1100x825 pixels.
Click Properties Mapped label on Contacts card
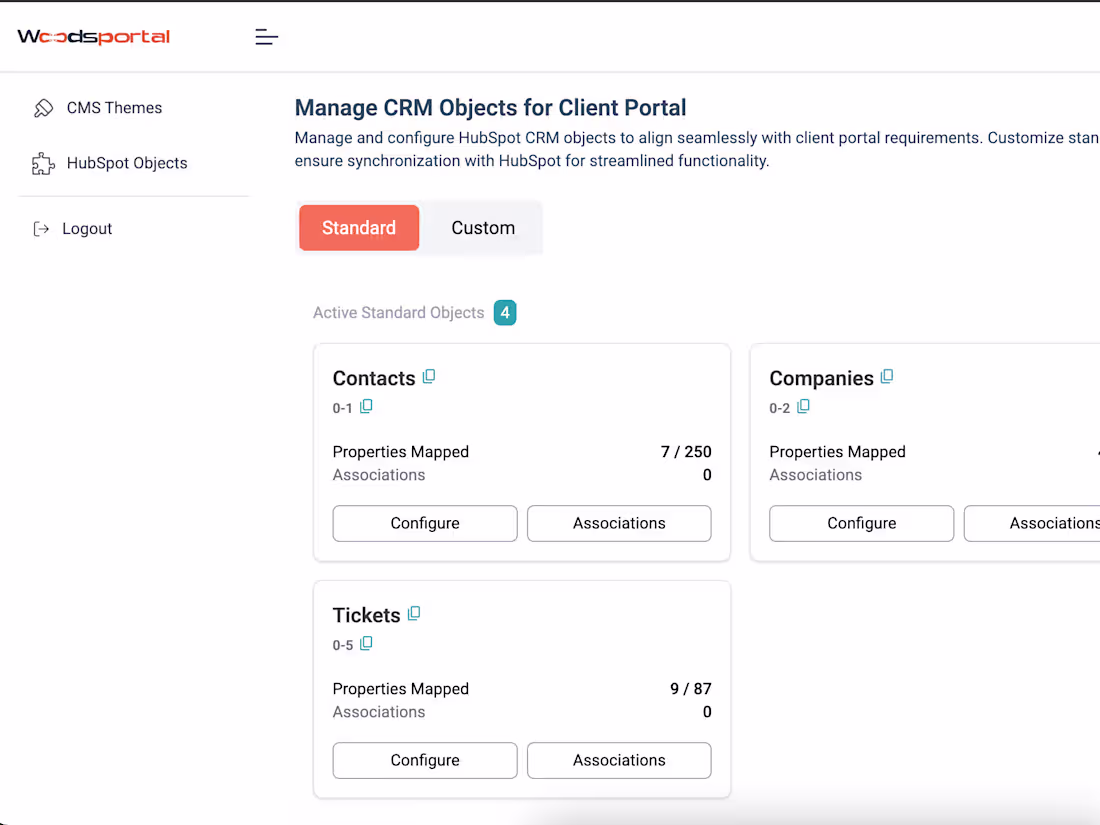tap(401, 452)
